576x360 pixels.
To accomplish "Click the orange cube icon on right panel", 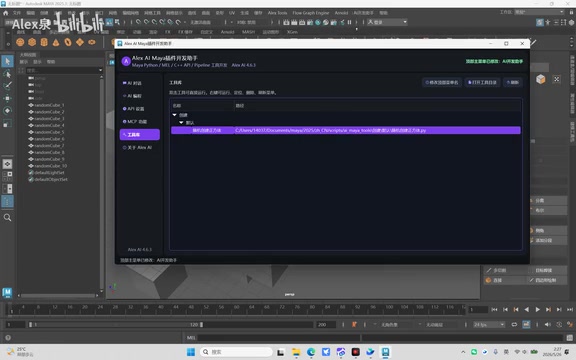I will pyautogui.click(x=540, y=79).
